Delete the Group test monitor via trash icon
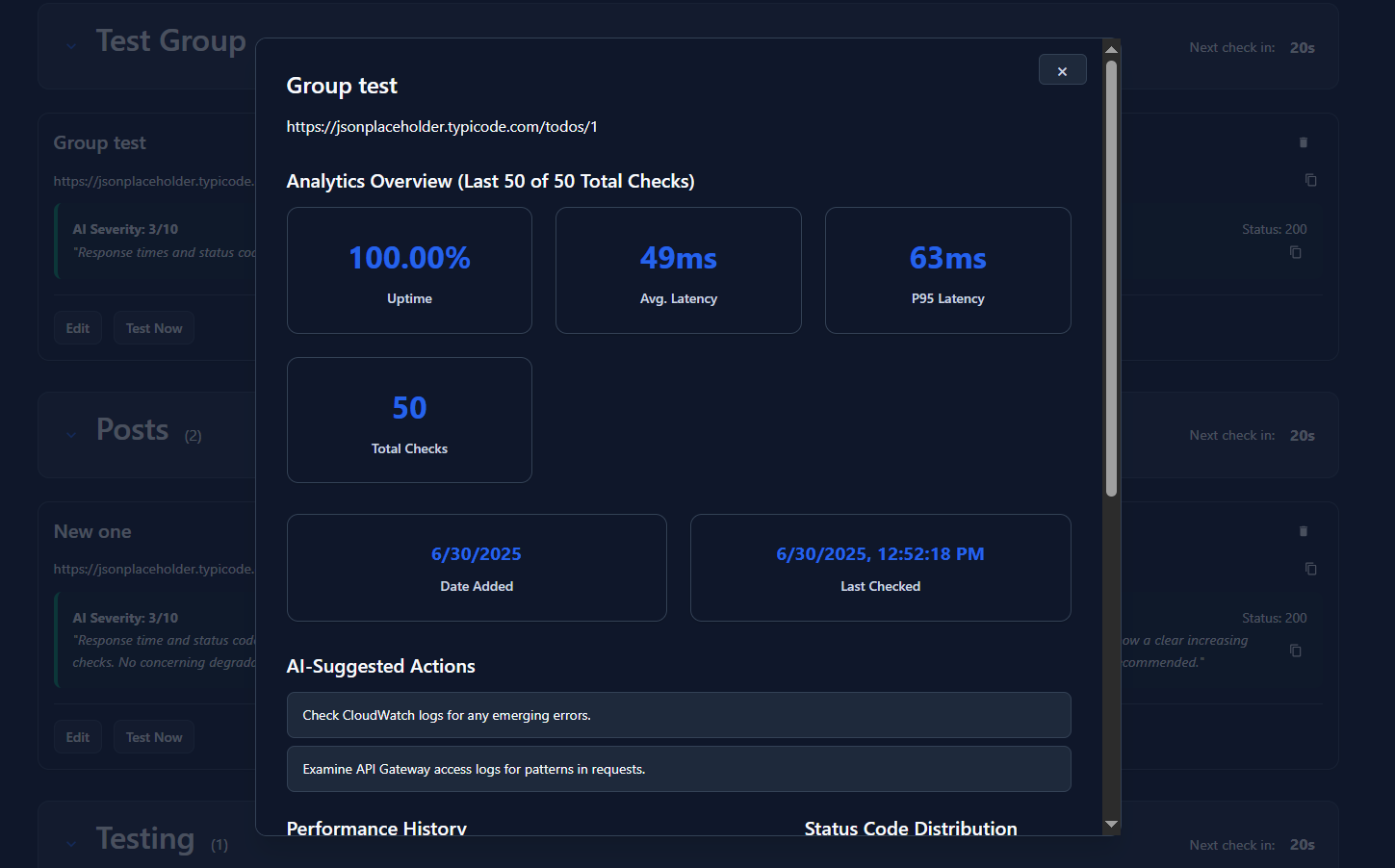 [x=1304, y=142]
